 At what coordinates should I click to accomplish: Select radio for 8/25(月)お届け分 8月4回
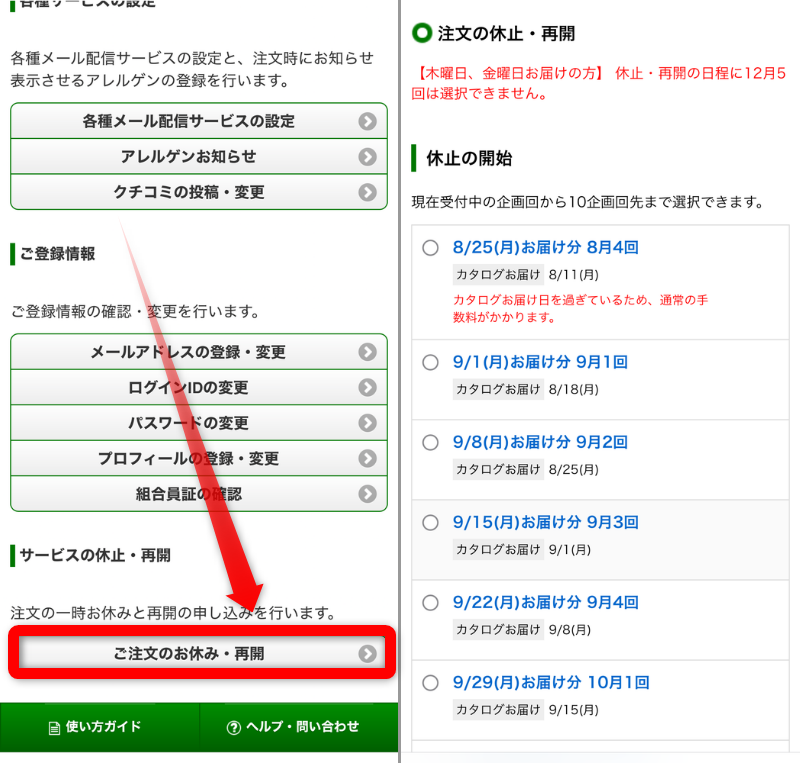click(430, 248)
